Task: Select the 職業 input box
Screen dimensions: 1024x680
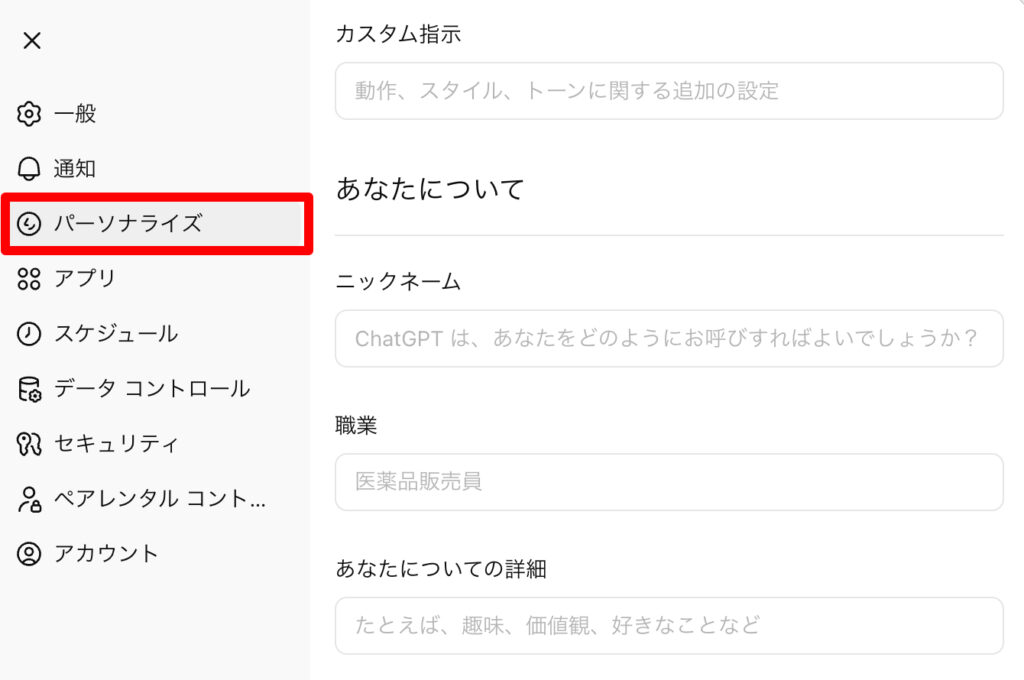Action: coord(668,482)
